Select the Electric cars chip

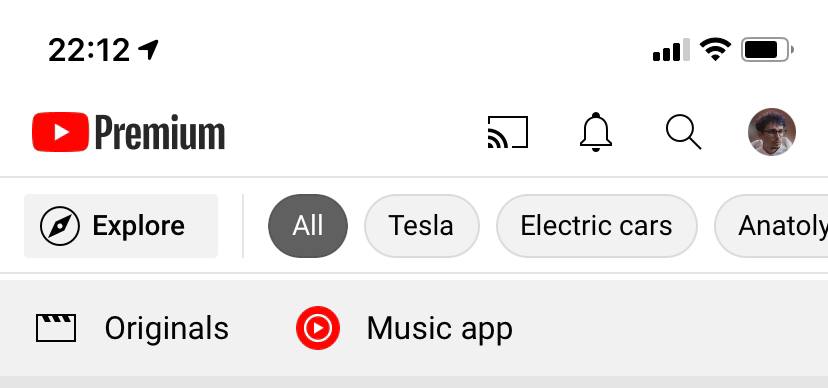pyautogui.click(x=596, y=226)
